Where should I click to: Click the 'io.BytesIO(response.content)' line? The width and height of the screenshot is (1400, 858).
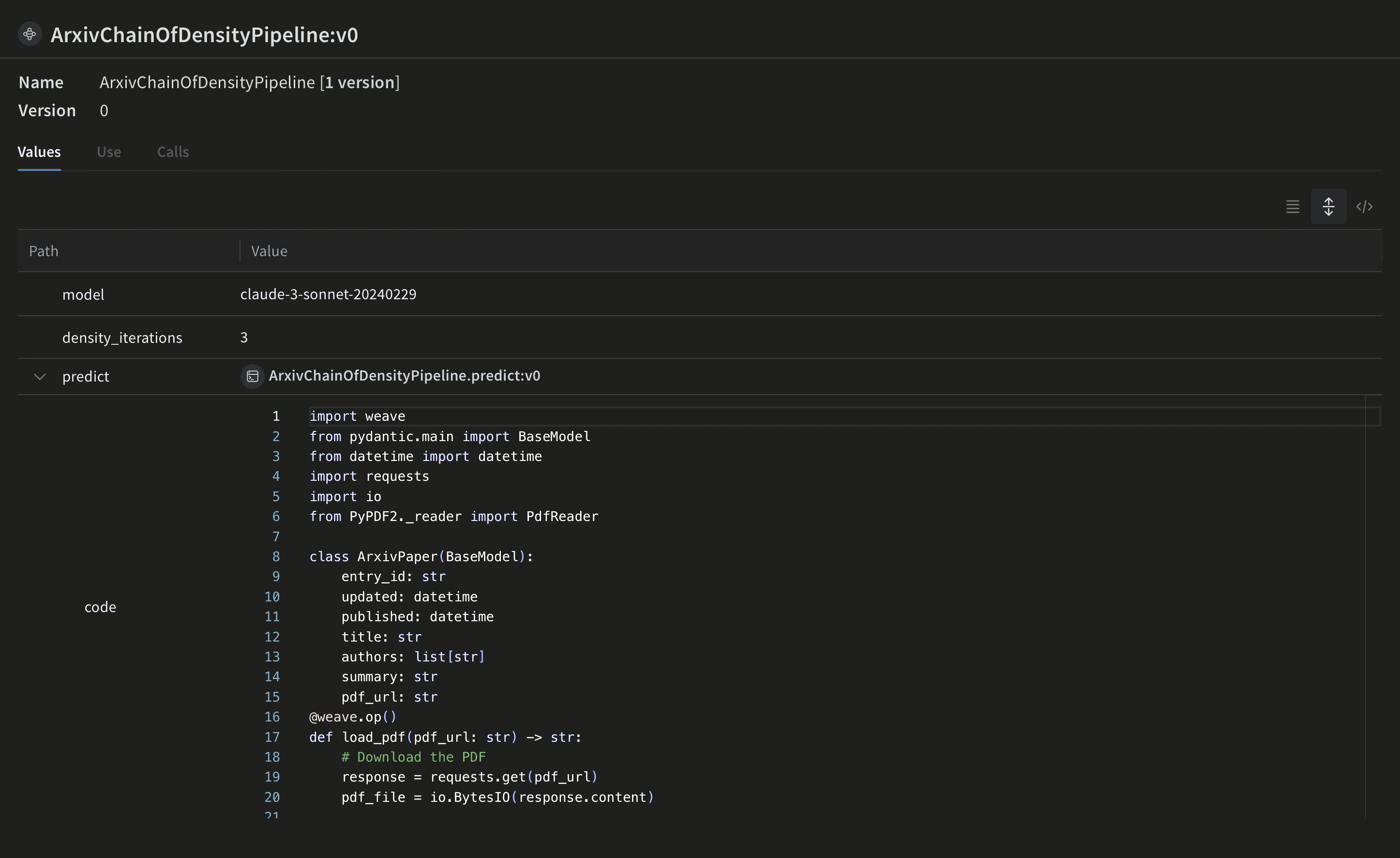click(498, 797)
